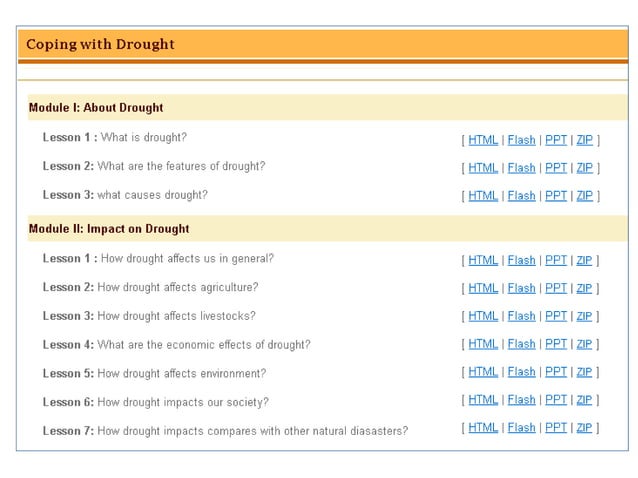This screenshot has width=638, height=478.
Task: Click the 'Module I: About Drought' heading
Action: pos(96,107)
